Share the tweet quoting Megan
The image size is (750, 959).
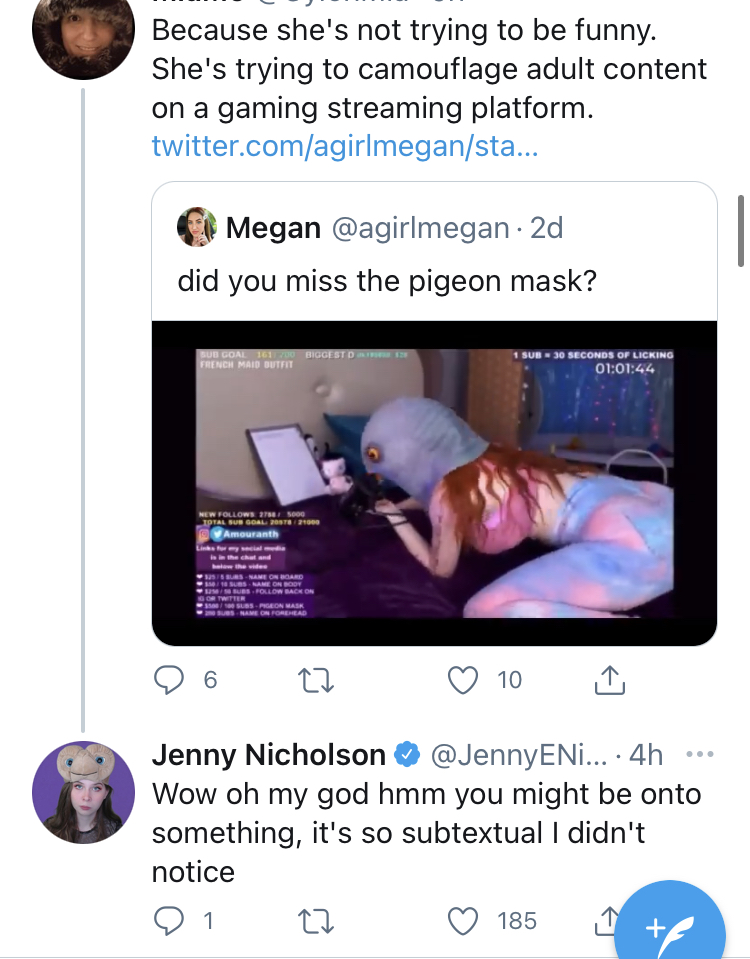point(608,681)
